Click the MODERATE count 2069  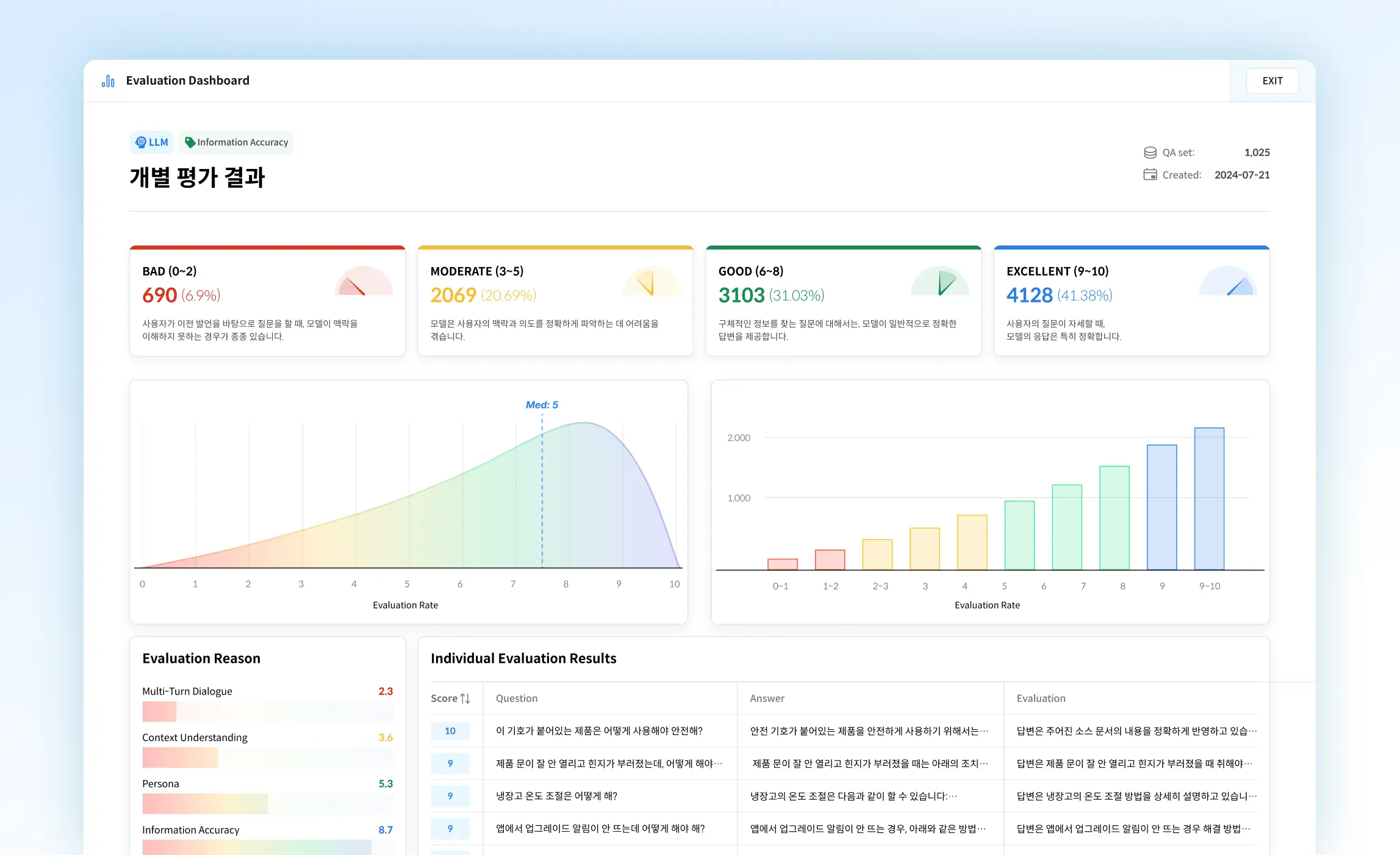tap(453, 295)
